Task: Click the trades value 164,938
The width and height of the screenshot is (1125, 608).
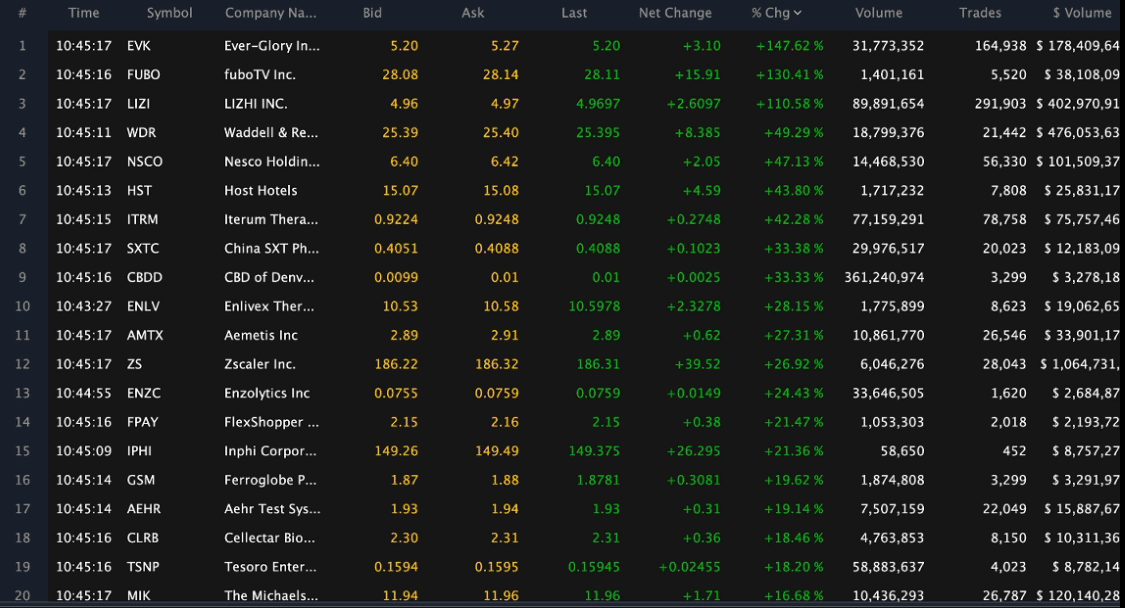Action: pyautogui.click(x=1000, y=46)
